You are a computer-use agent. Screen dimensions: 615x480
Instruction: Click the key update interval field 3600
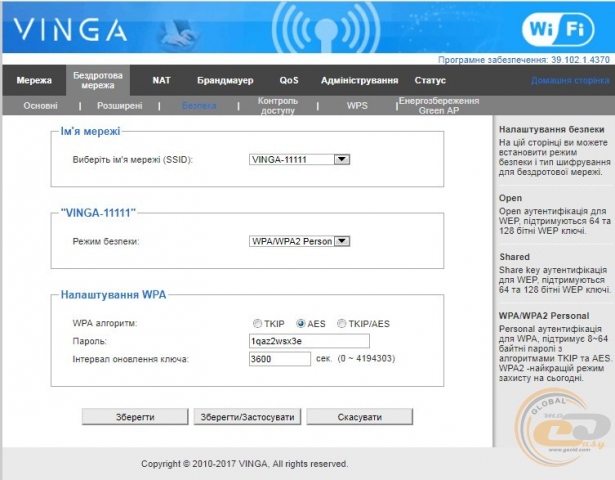(x=280, y=359)
